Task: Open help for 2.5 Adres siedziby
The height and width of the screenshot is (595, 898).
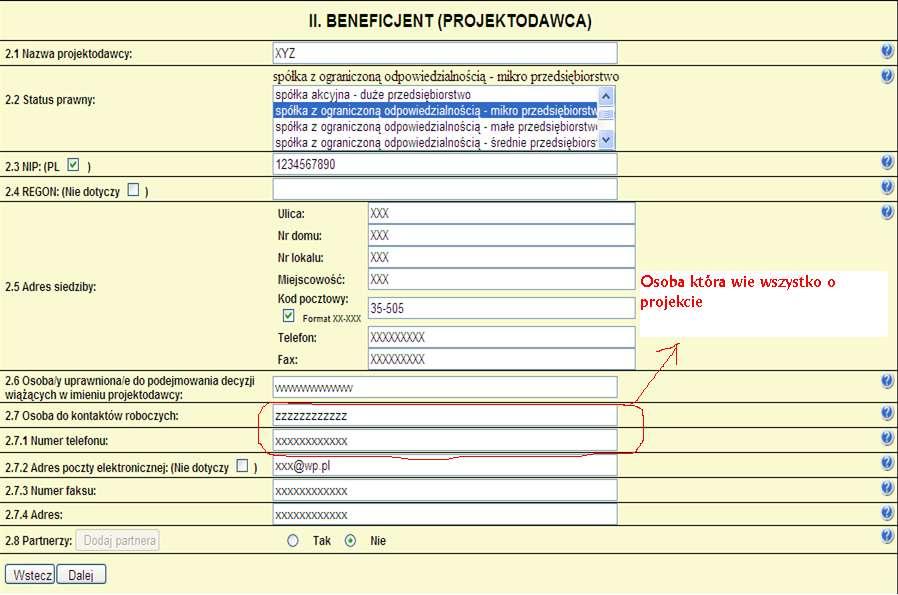Action: (887, 212)
